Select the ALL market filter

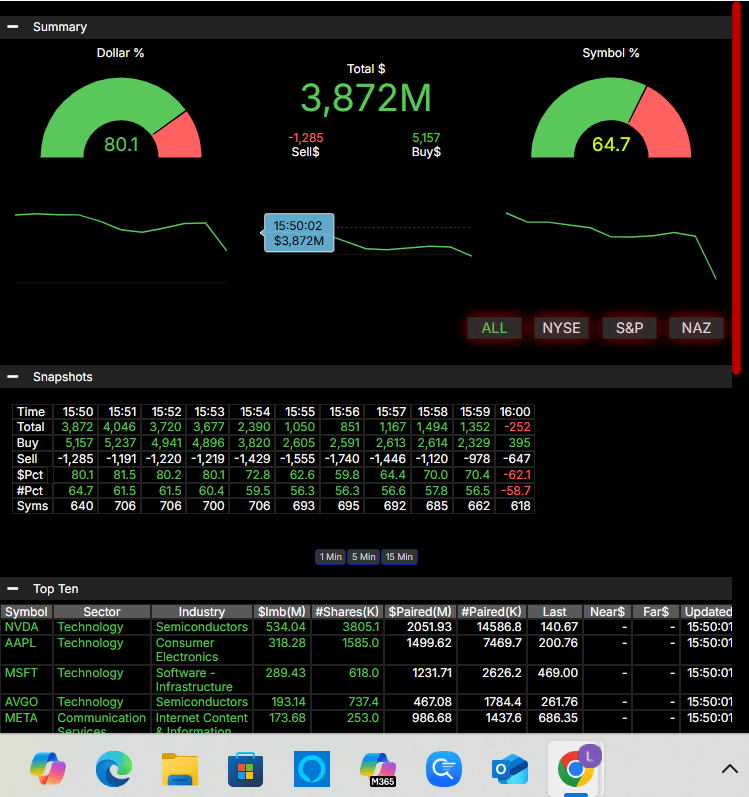point(494,328)
